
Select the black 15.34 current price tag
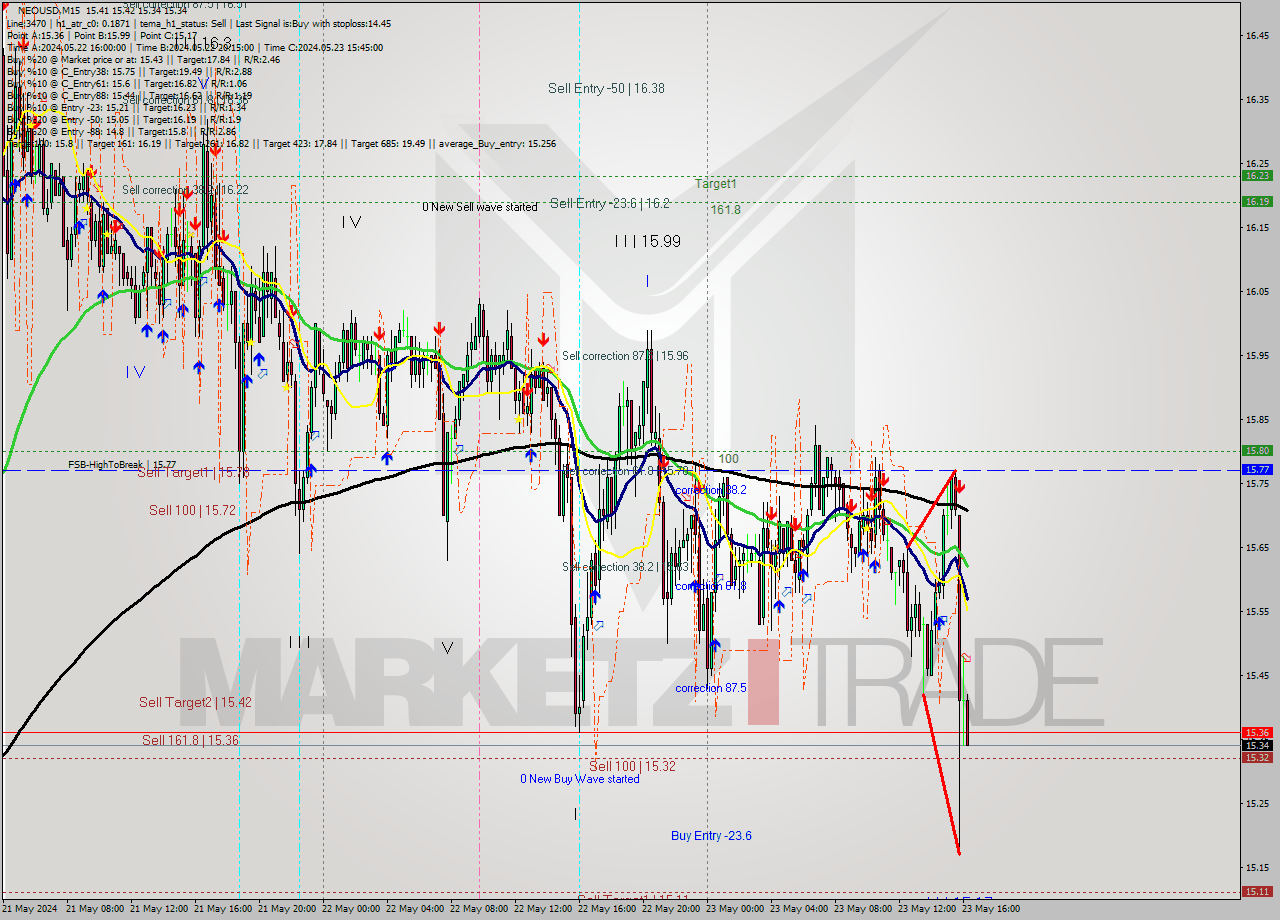[1257, 745]
